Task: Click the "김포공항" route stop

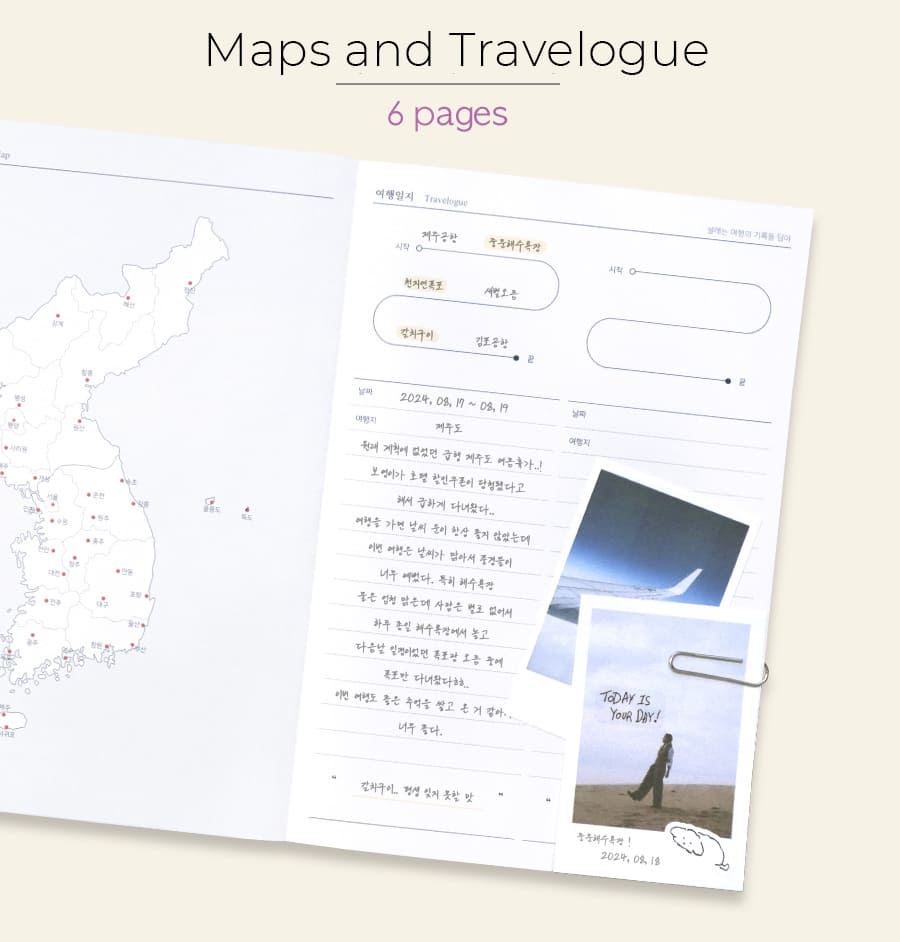Action: tap(491, 342)
